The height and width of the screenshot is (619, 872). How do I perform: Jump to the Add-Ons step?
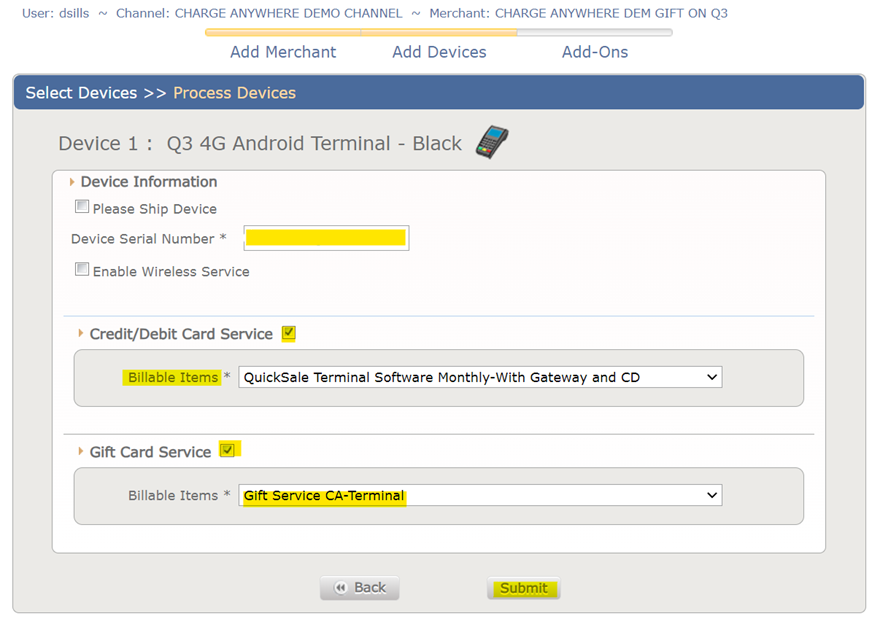pos(595,52)
